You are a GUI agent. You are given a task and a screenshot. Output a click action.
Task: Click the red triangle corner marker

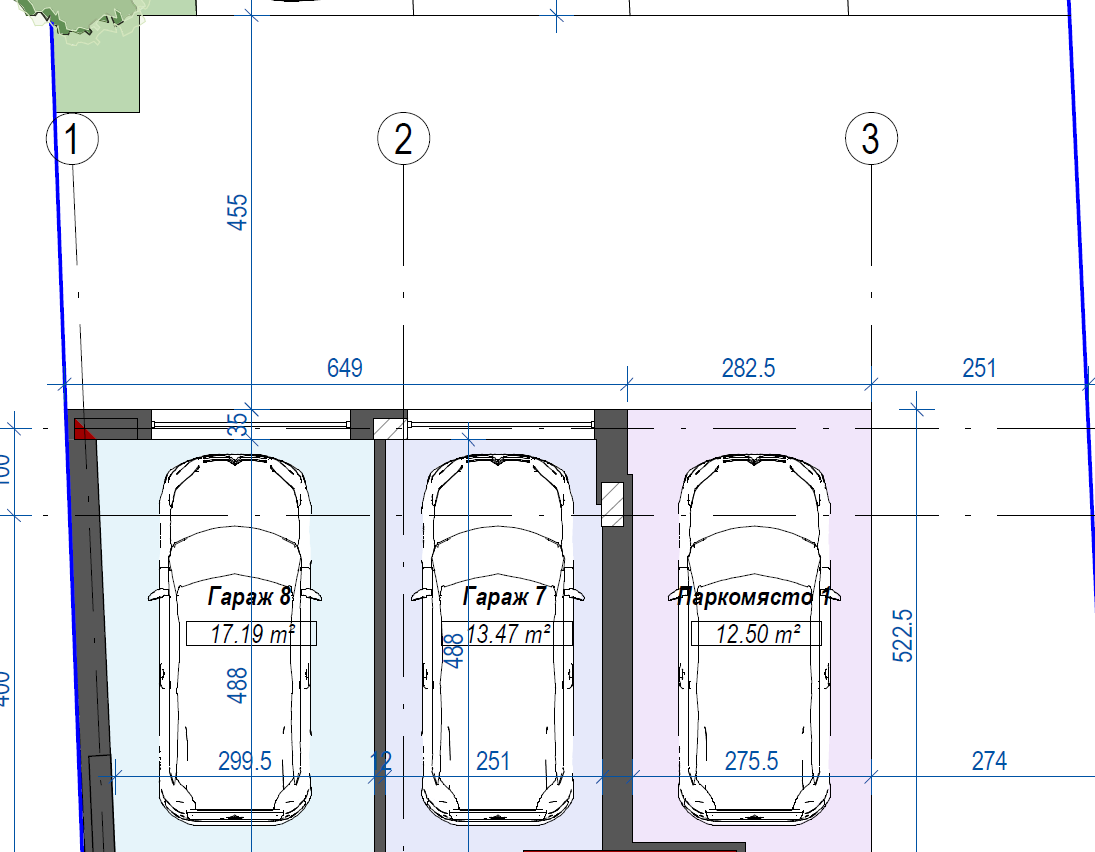[84, 430]
